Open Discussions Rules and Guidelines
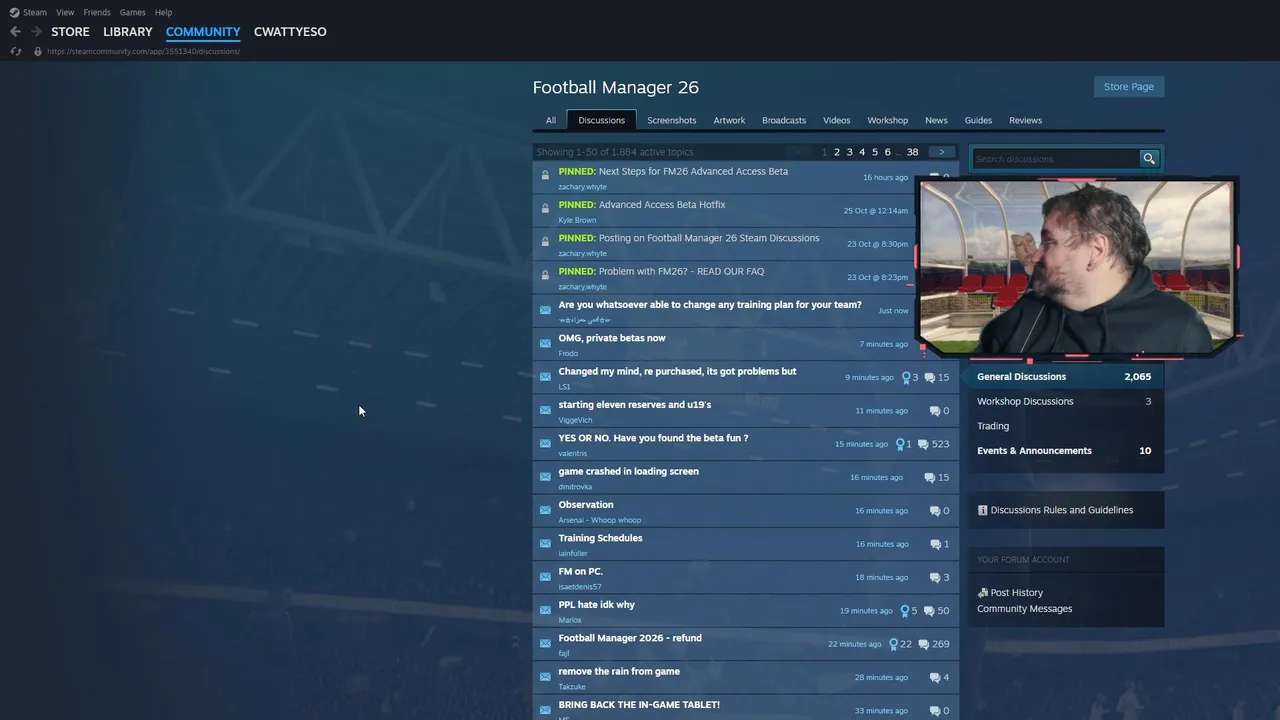 tap(1061, 510)
